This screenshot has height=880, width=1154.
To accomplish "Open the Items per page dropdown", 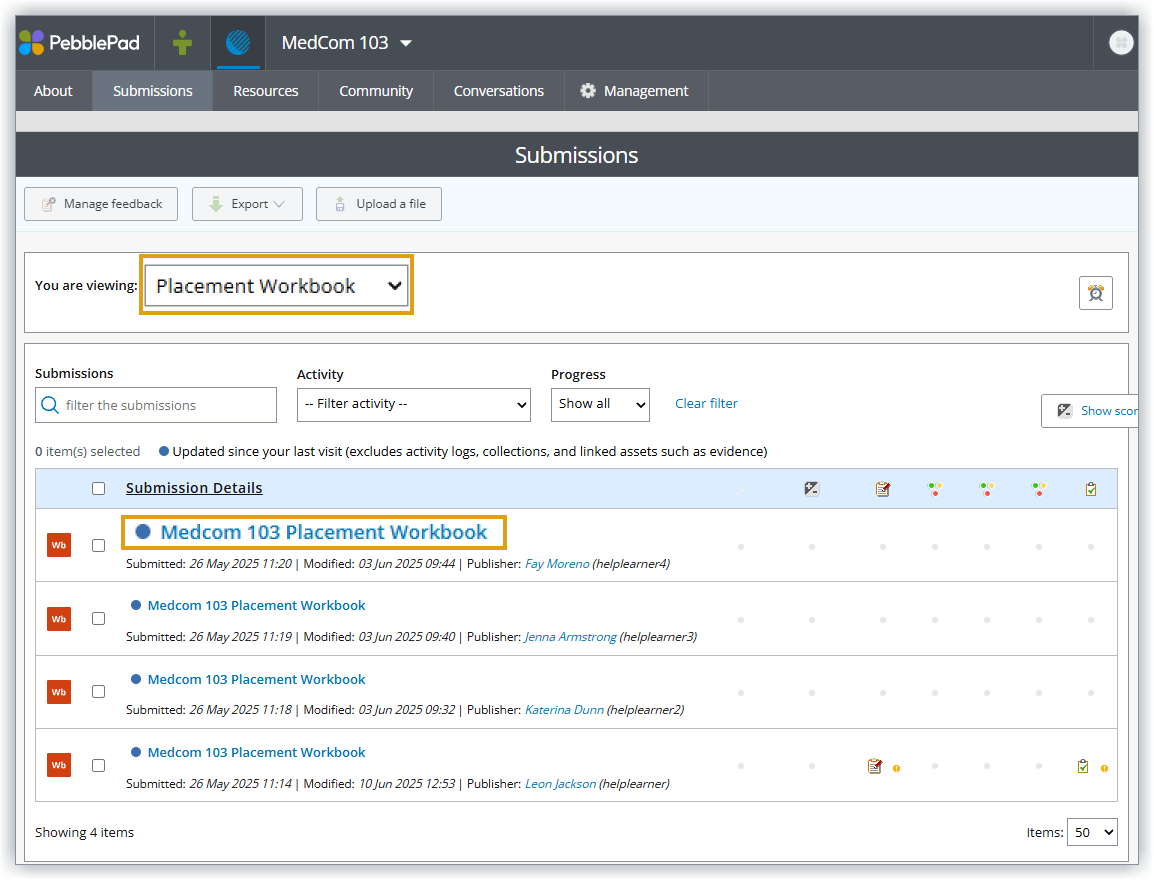I will tap(1092, 832).
